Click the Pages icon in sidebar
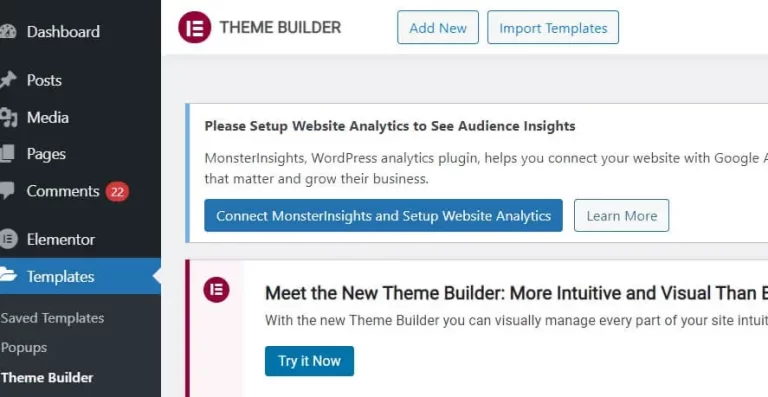The height and width of the screenshot is (397, 768). [7, 154]
